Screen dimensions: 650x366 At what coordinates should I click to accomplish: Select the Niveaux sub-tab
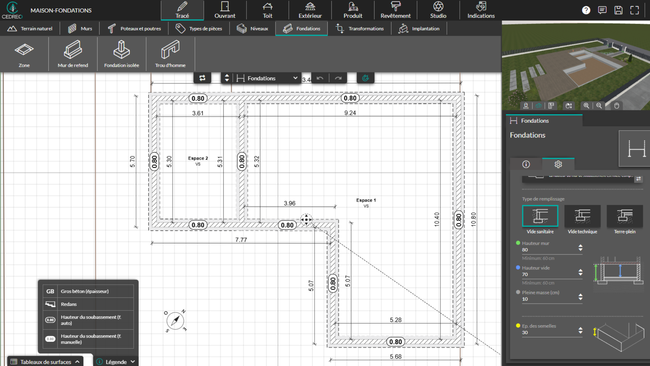pos(252,29)
